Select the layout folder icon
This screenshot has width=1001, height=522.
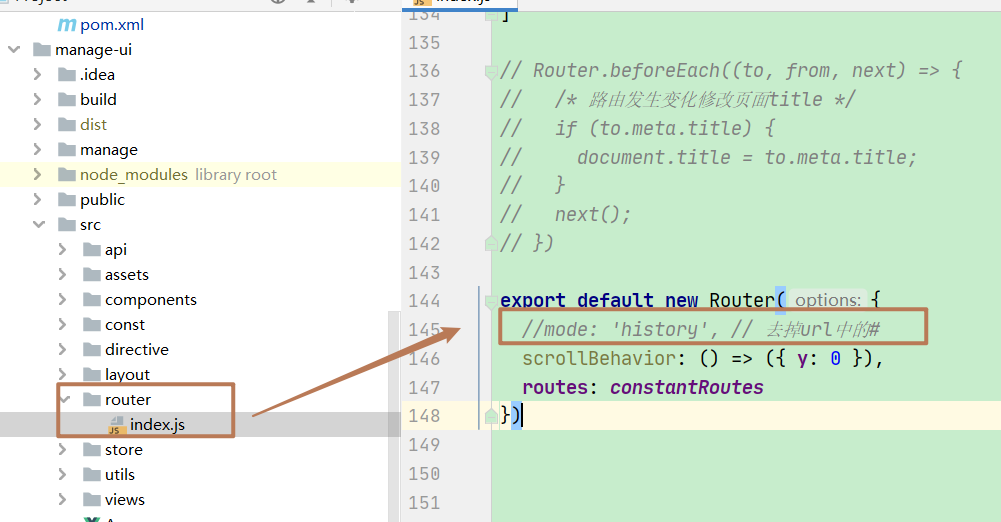coord(92,375)
